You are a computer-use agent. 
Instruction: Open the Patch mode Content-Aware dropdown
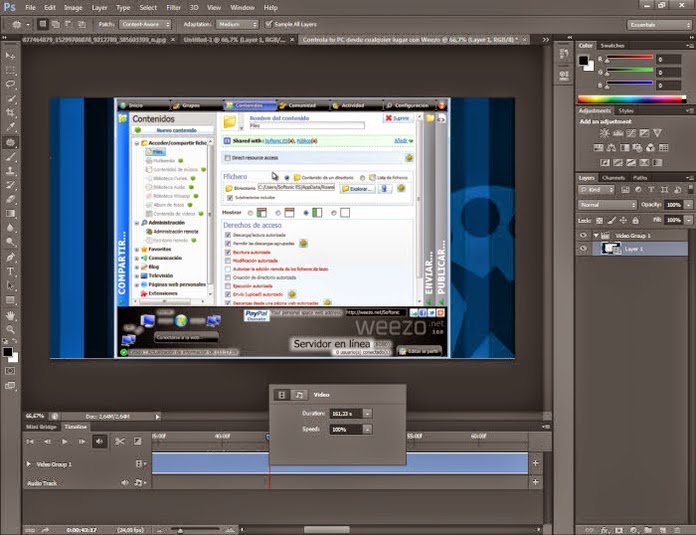(x=145, y=24)
